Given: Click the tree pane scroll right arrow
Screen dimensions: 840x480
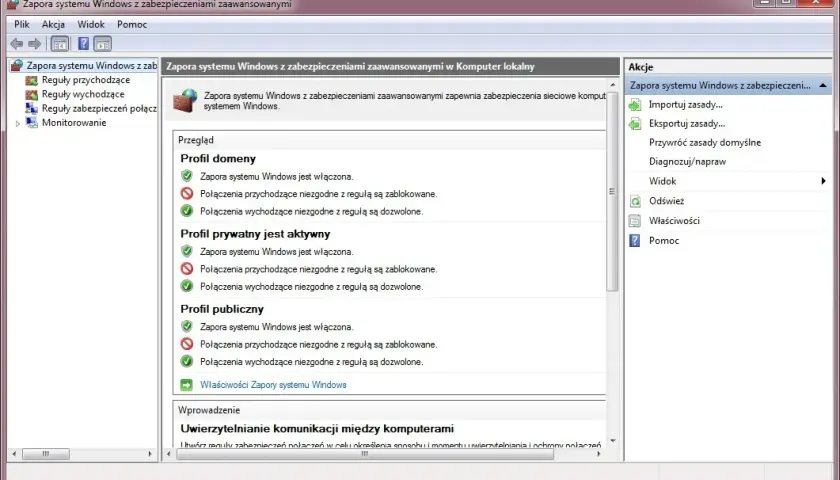Looking at the screenshot, I should point(150,454).
